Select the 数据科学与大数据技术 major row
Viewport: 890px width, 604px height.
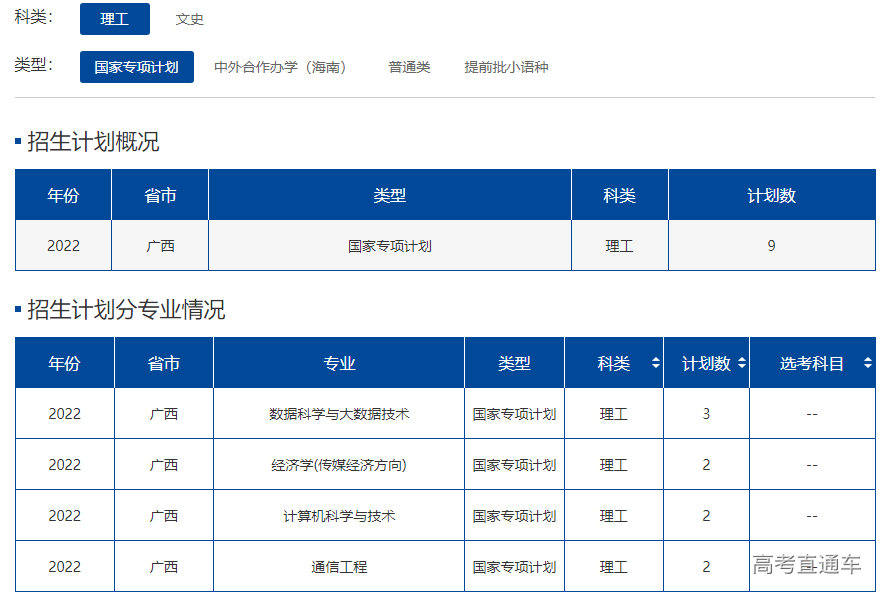tap(340, 413)
